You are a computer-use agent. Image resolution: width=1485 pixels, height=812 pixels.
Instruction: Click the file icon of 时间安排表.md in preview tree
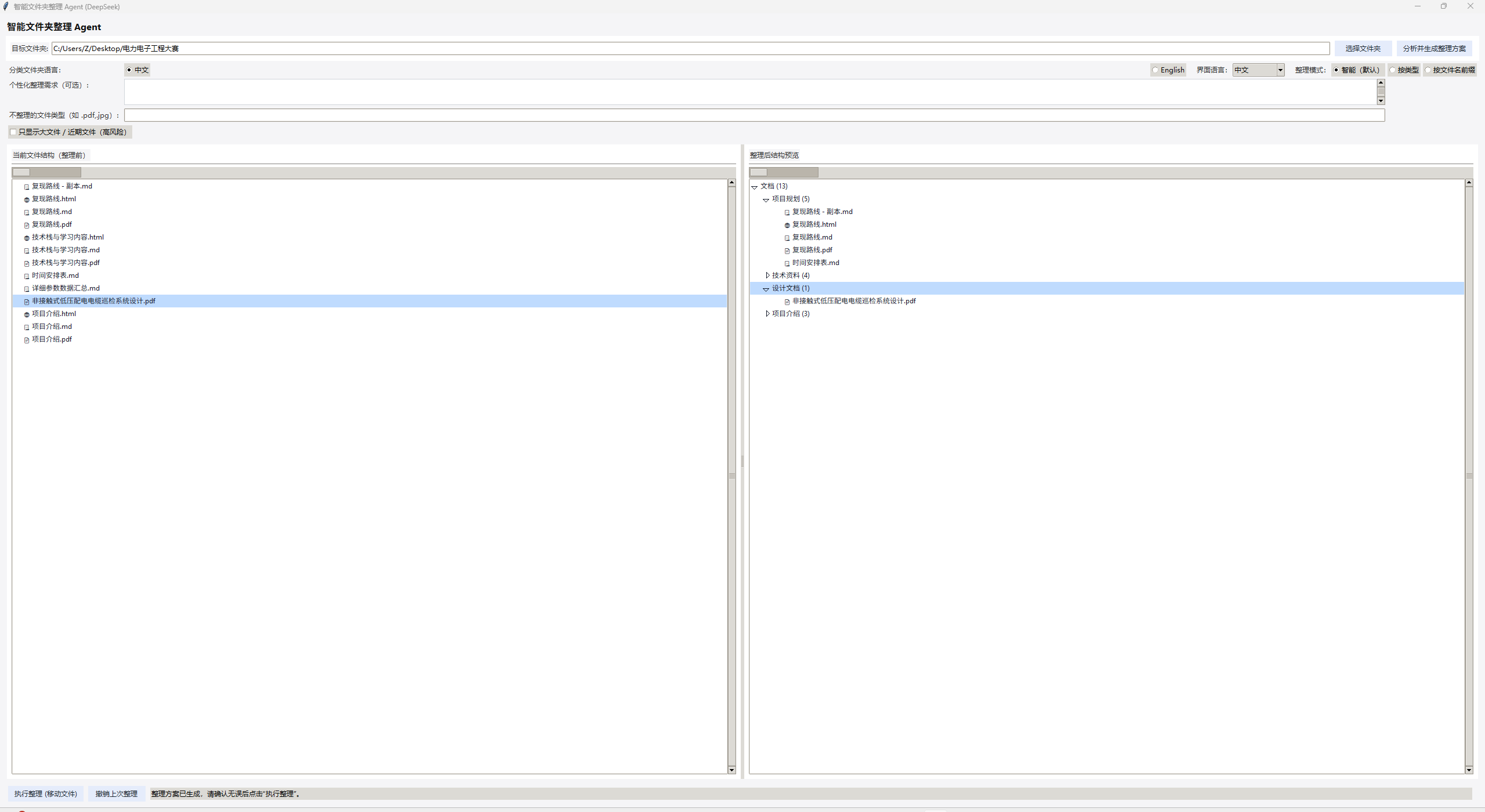point(787,263)
